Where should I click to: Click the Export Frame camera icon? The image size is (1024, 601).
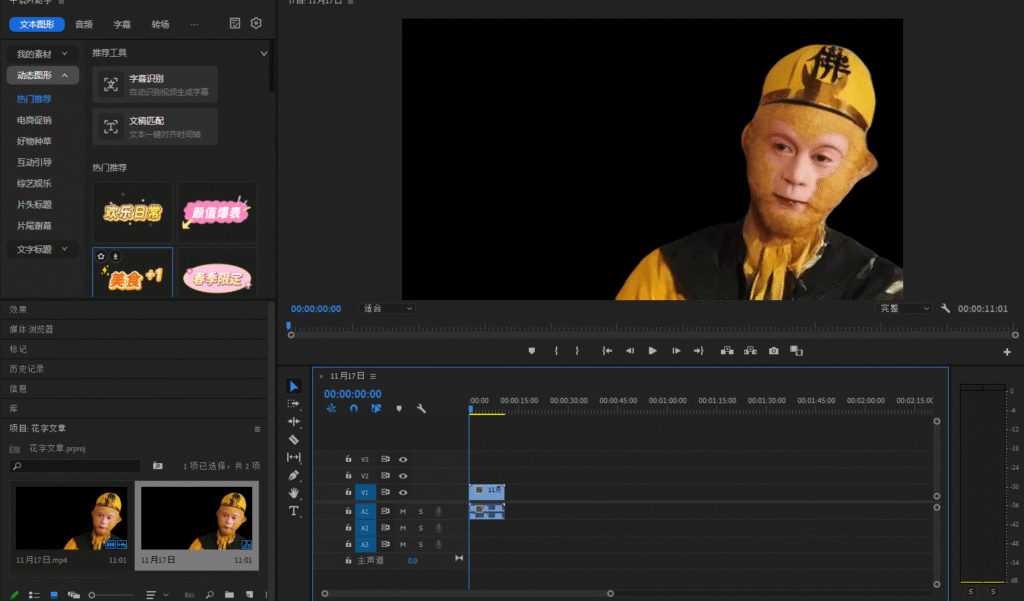tap(773, 351)
